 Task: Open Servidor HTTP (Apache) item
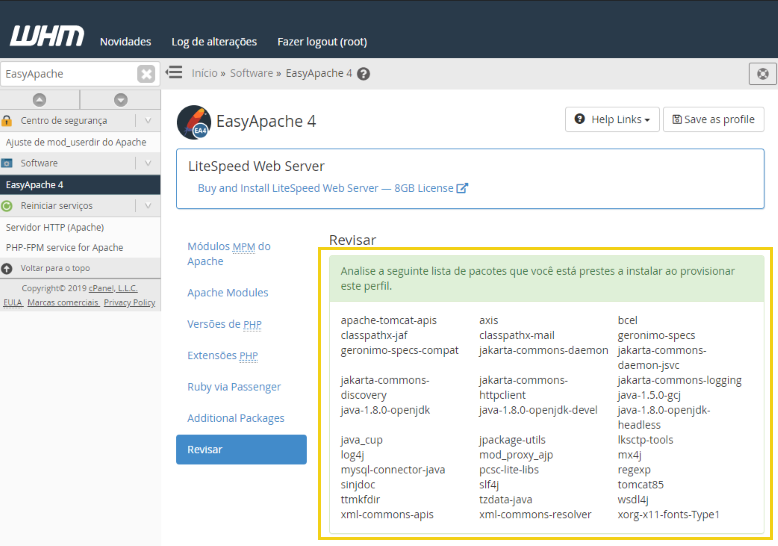(x=55, y=227)
